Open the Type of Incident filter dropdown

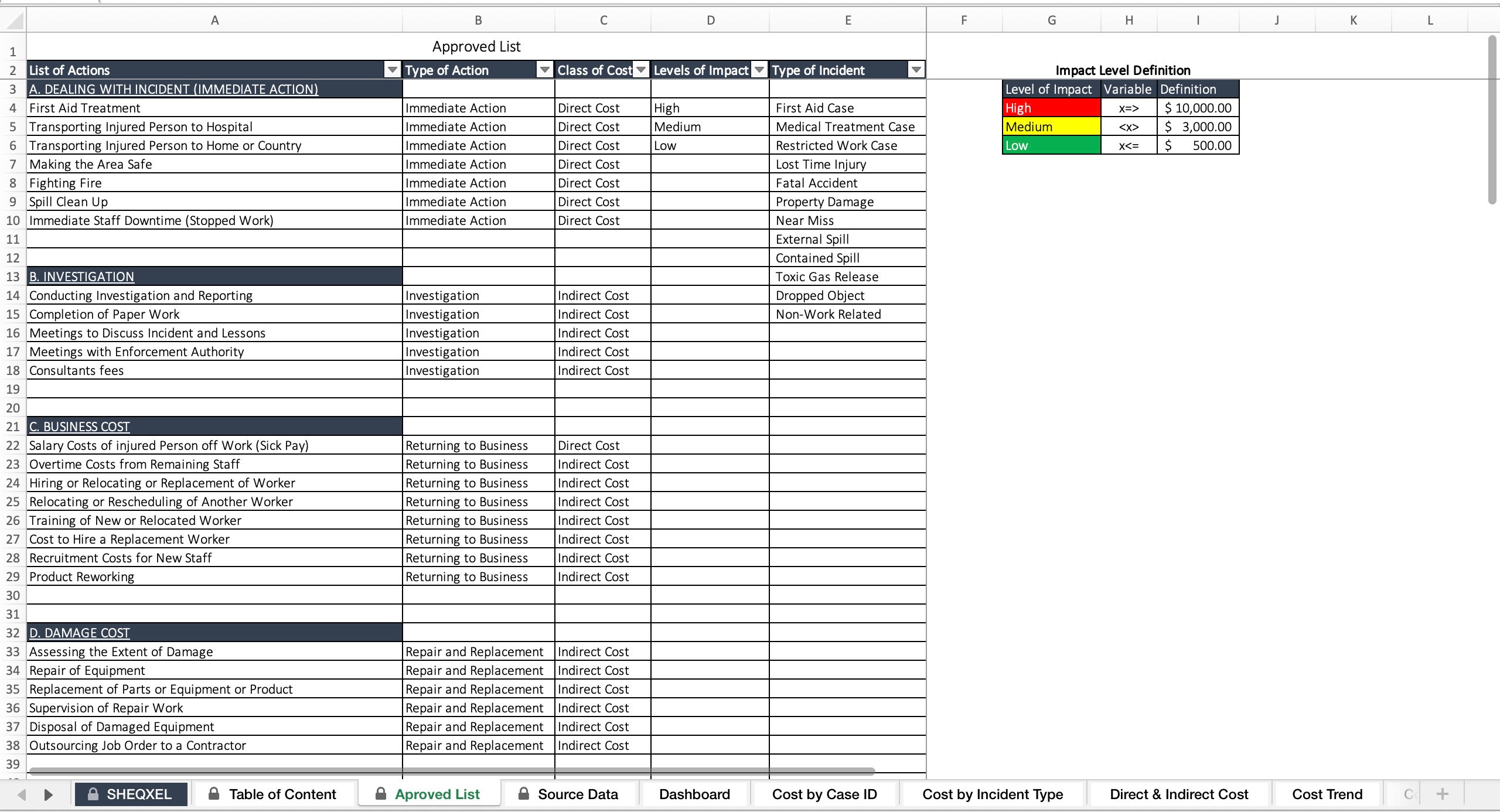916,70
